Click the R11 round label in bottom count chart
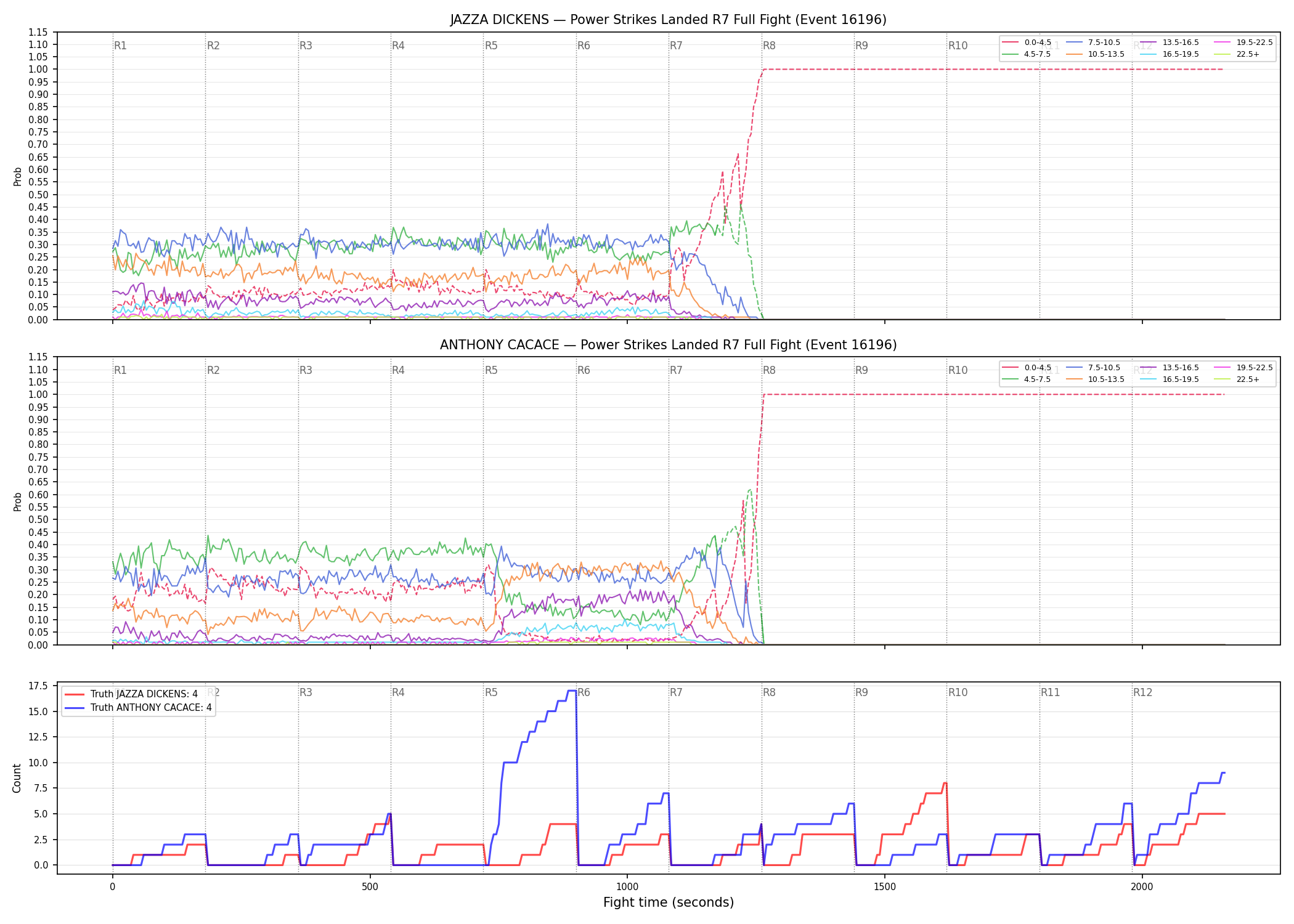Viewport: 1294px width, 924px height. click(1051, 692)
